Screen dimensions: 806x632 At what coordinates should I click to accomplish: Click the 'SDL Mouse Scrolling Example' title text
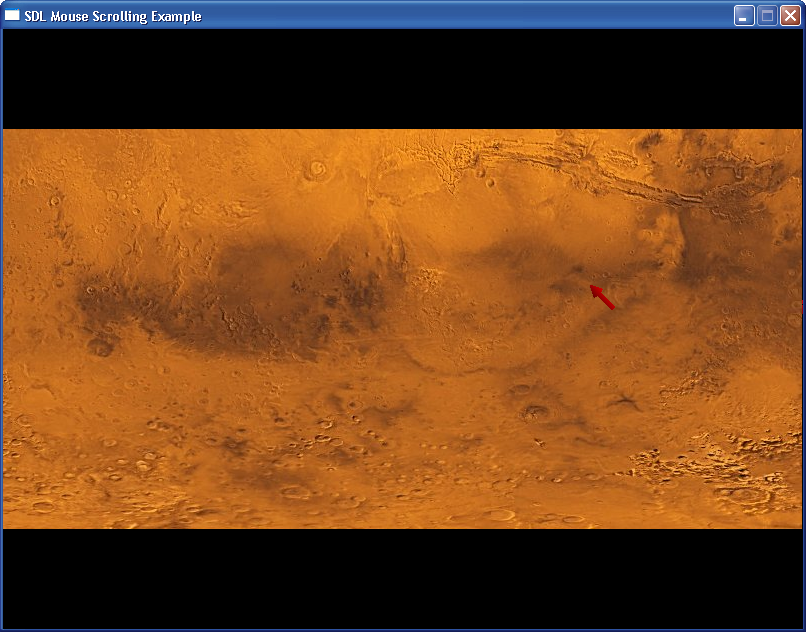click(113, 16)
